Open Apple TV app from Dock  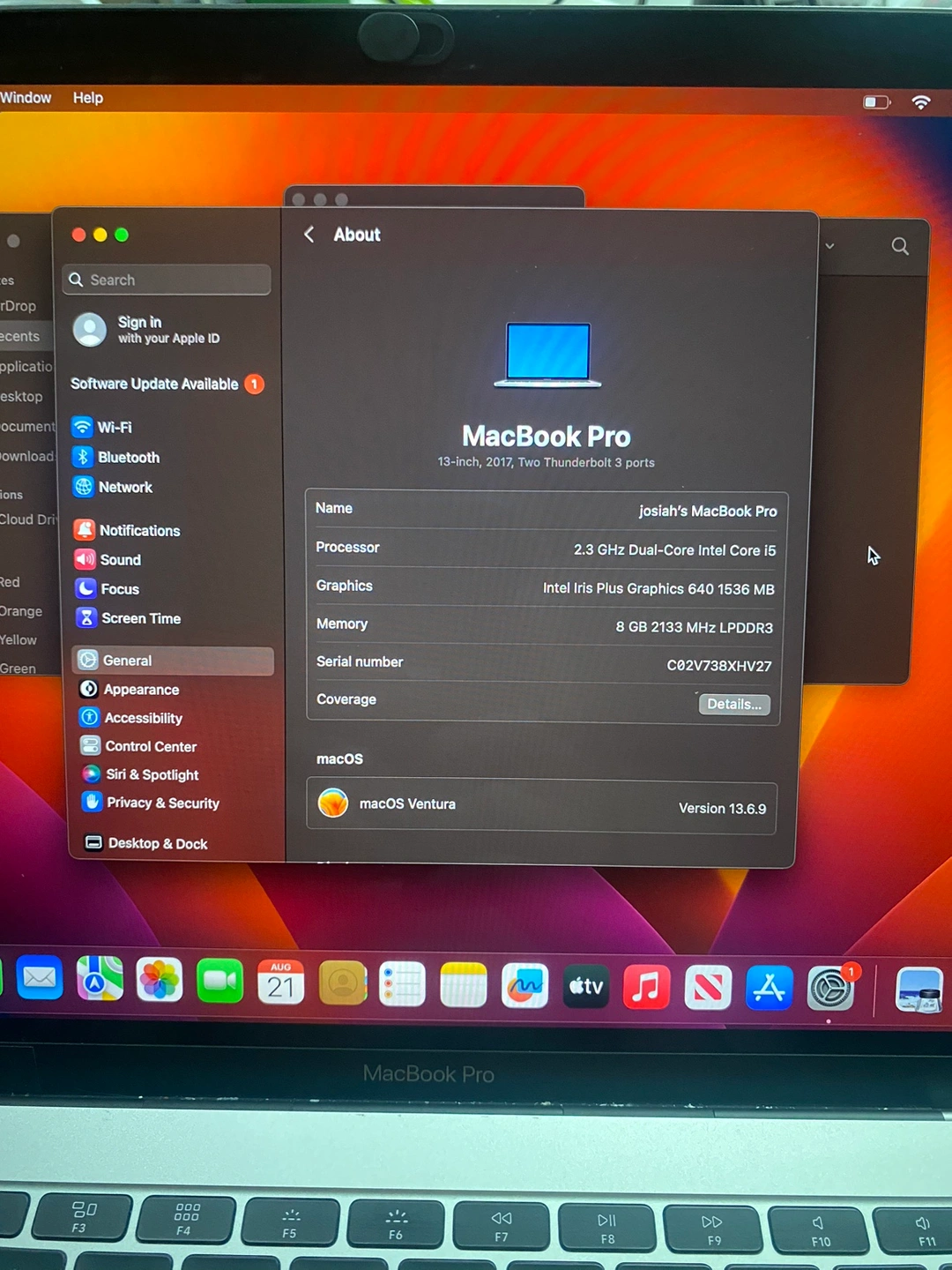586,986
